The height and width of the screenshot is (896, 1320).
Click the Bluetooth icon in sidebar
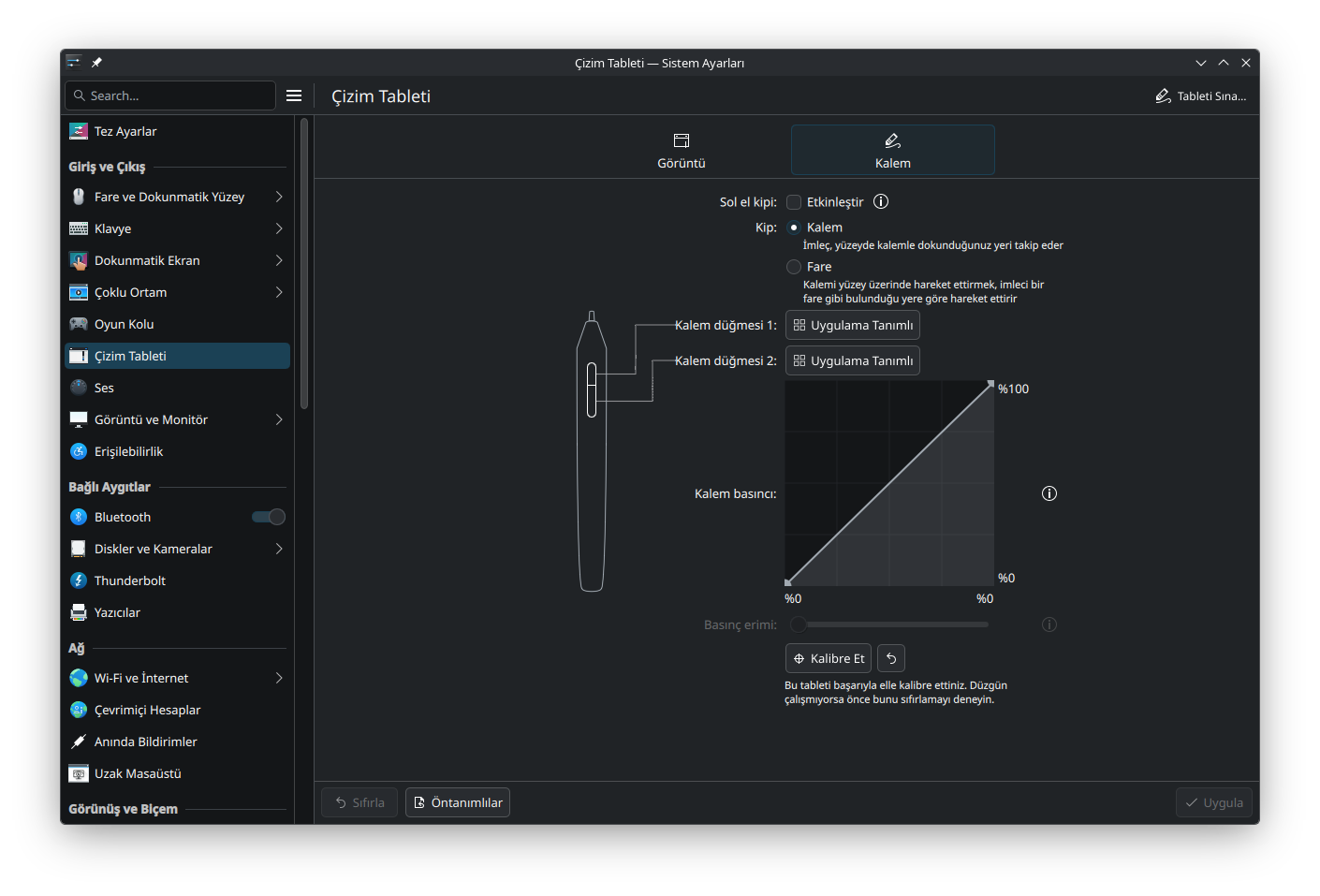(79, 517)
